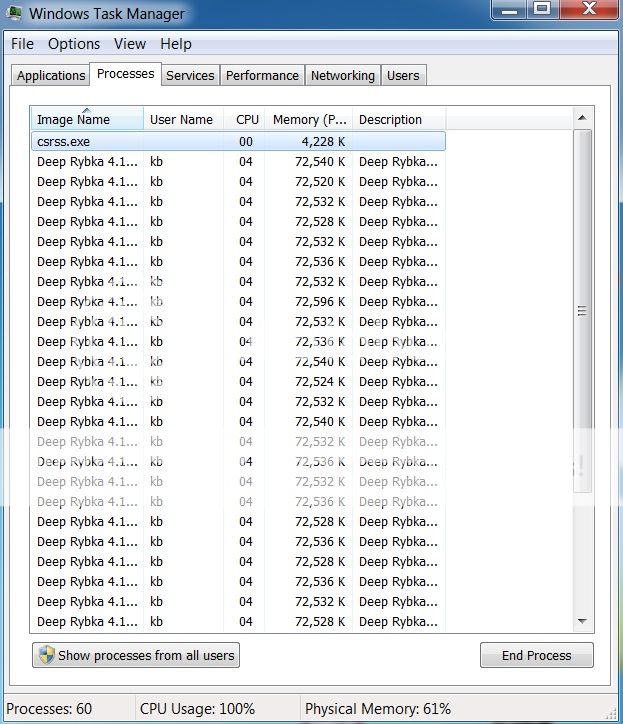Maximize the Task Manager window
This screenshot has height=724, width=623.
click(x=543, y=9)
